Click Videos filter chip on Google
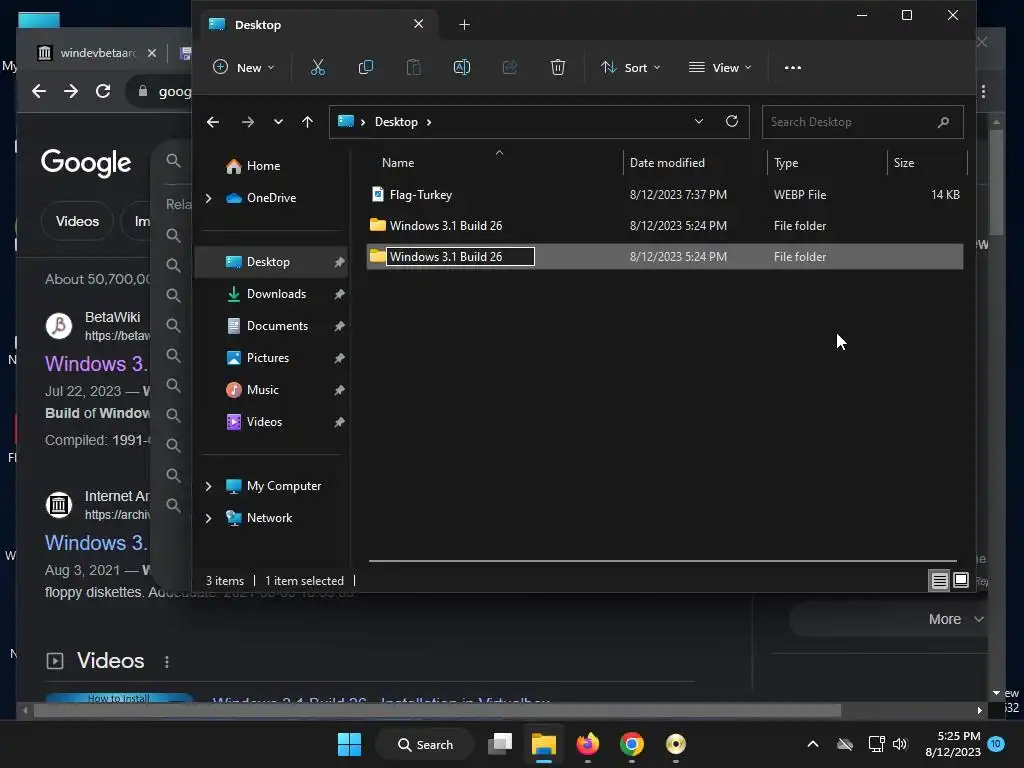Image resolution: width=1024 pixels, height=768 pixels. click(x=77, y=221)
